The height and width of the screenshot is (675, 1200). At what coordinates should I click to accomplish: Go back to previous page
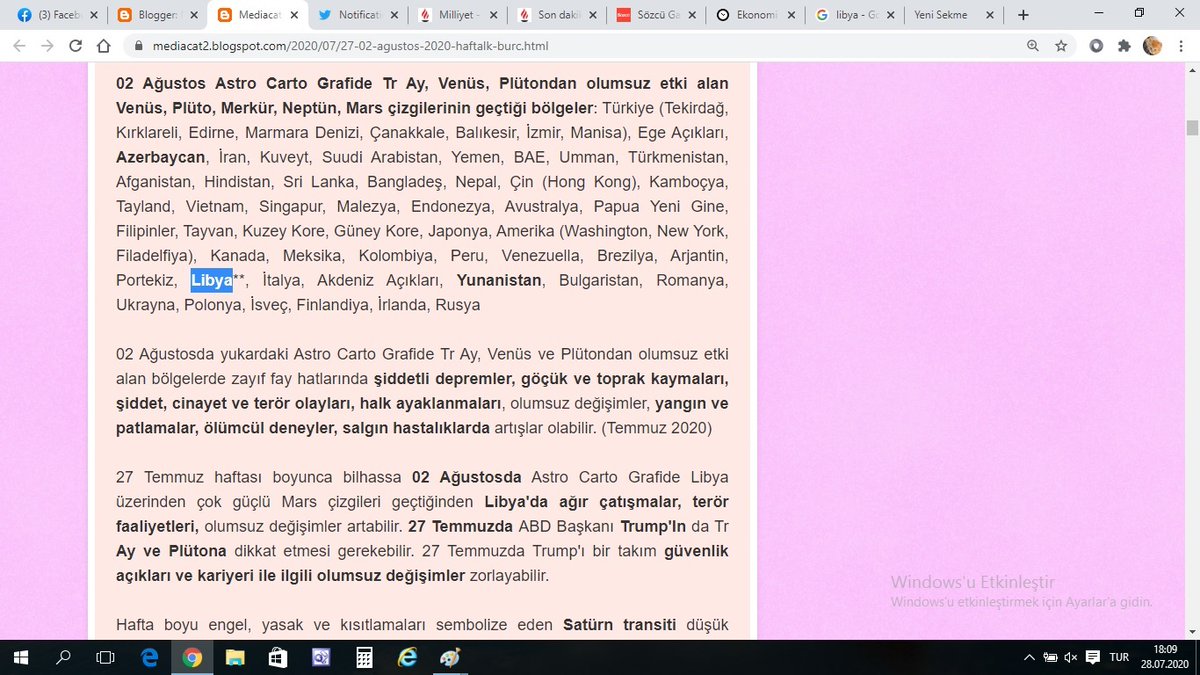(20, 46)
